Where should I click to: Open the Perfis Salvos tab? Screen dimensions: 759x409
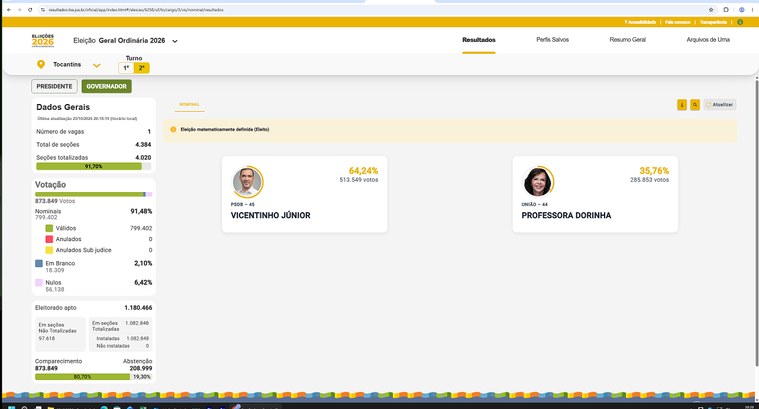pyautogui.click(x=552, y=40)
